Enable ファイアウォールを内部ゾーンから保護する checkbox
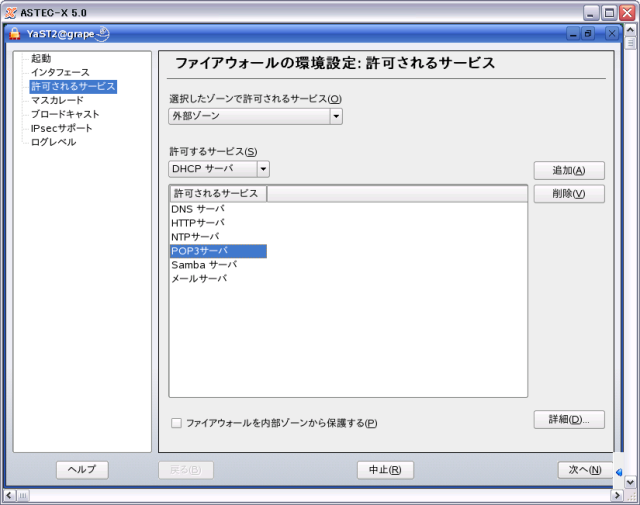640x505 pixels. coord(176,423)
